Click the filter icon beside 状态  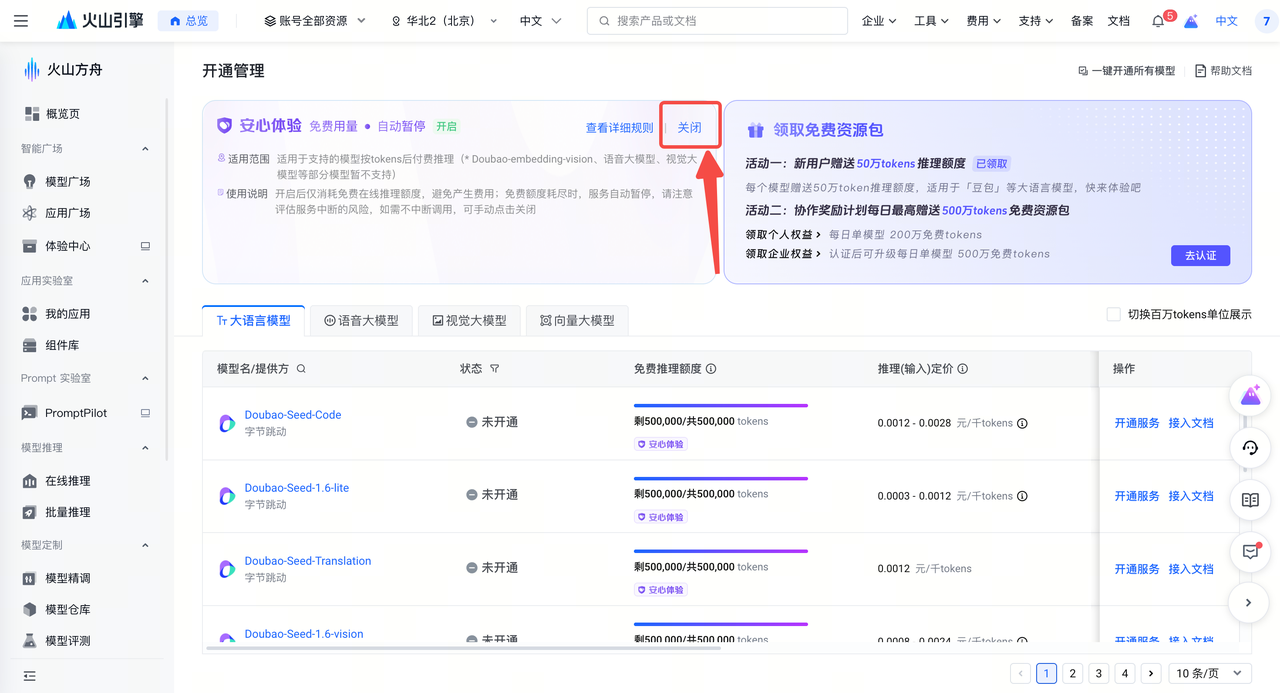(x=494, y=369)
